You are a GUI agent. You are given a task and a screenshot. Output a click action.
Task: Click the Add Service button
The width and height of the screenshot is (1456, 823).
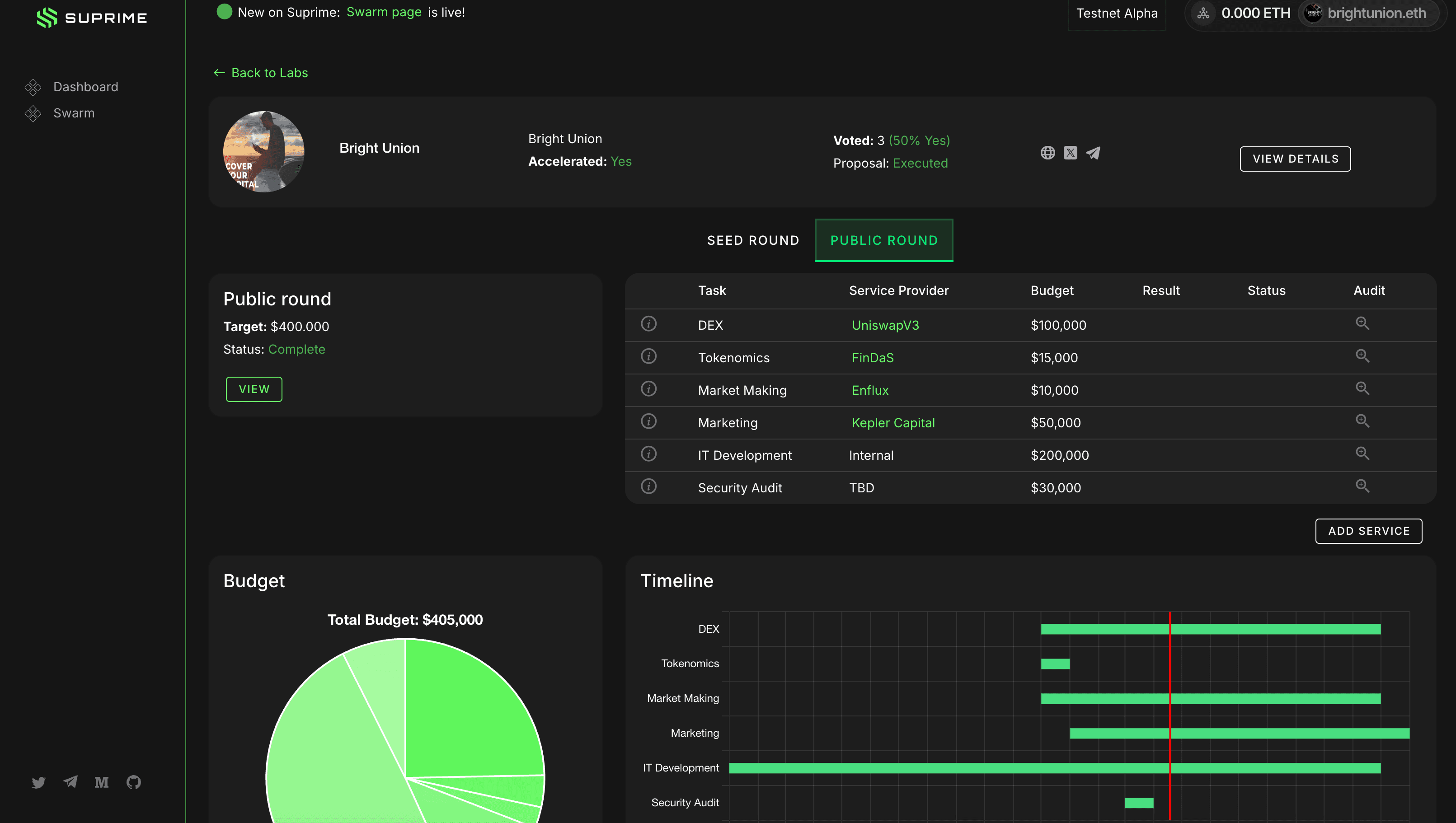point(1368,531)
